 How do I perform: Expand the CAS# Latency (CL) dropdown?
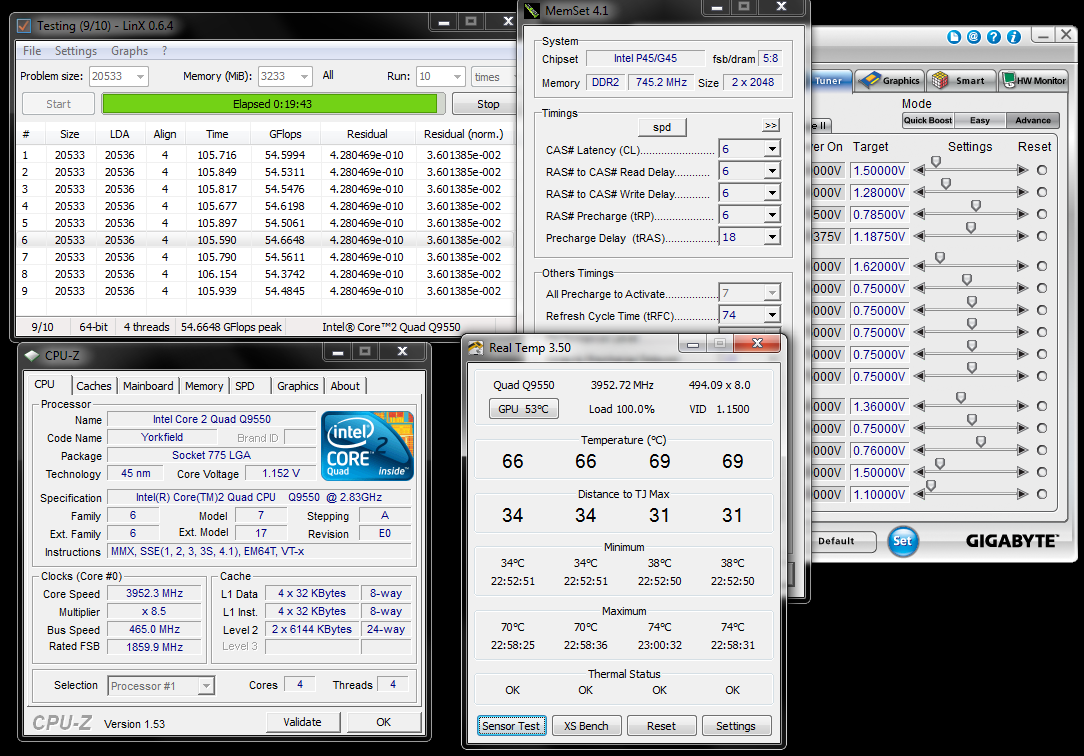(x=772, y=149)
